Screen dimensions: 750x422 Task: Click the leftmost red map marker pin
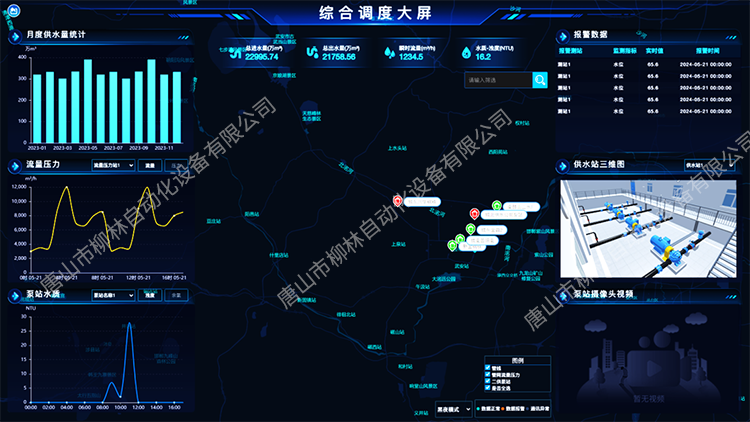point(398,202)
